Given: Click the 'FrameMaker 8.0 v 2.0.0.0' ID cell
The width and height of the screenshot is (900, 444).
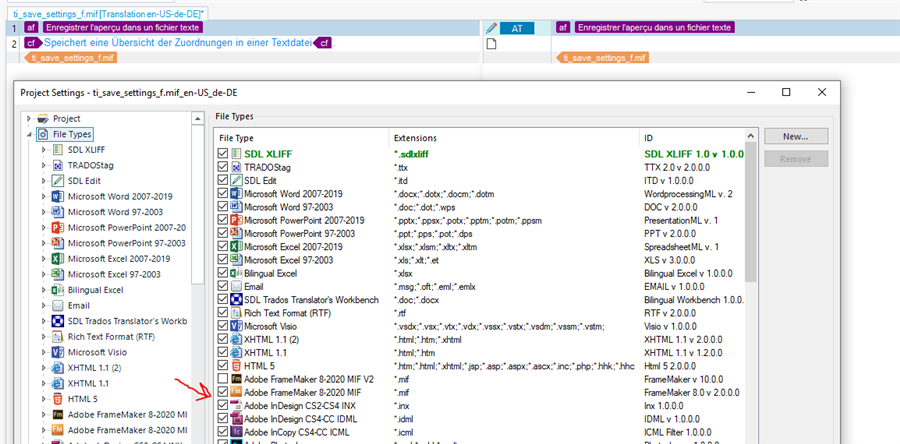Looking at the screenshot, I should click(x=692, y=392).
